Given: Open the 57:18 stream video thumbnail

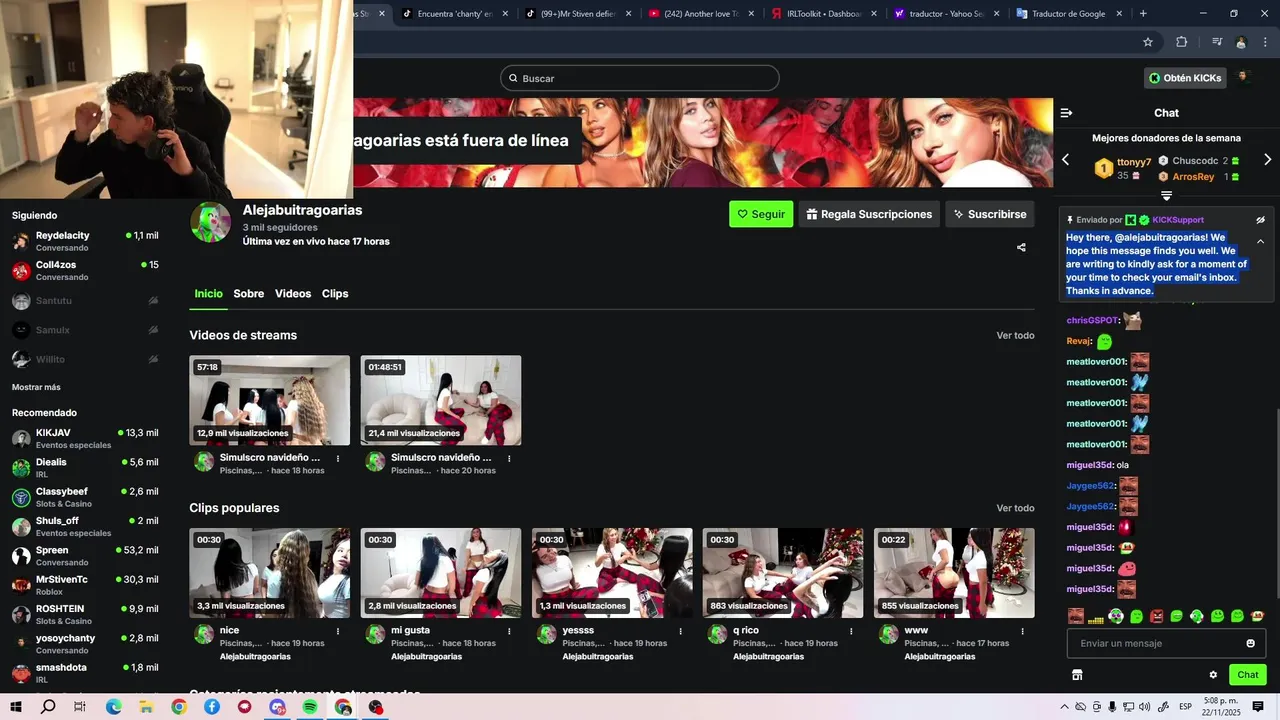Looking at the screenshot, I should coord(270,400).
